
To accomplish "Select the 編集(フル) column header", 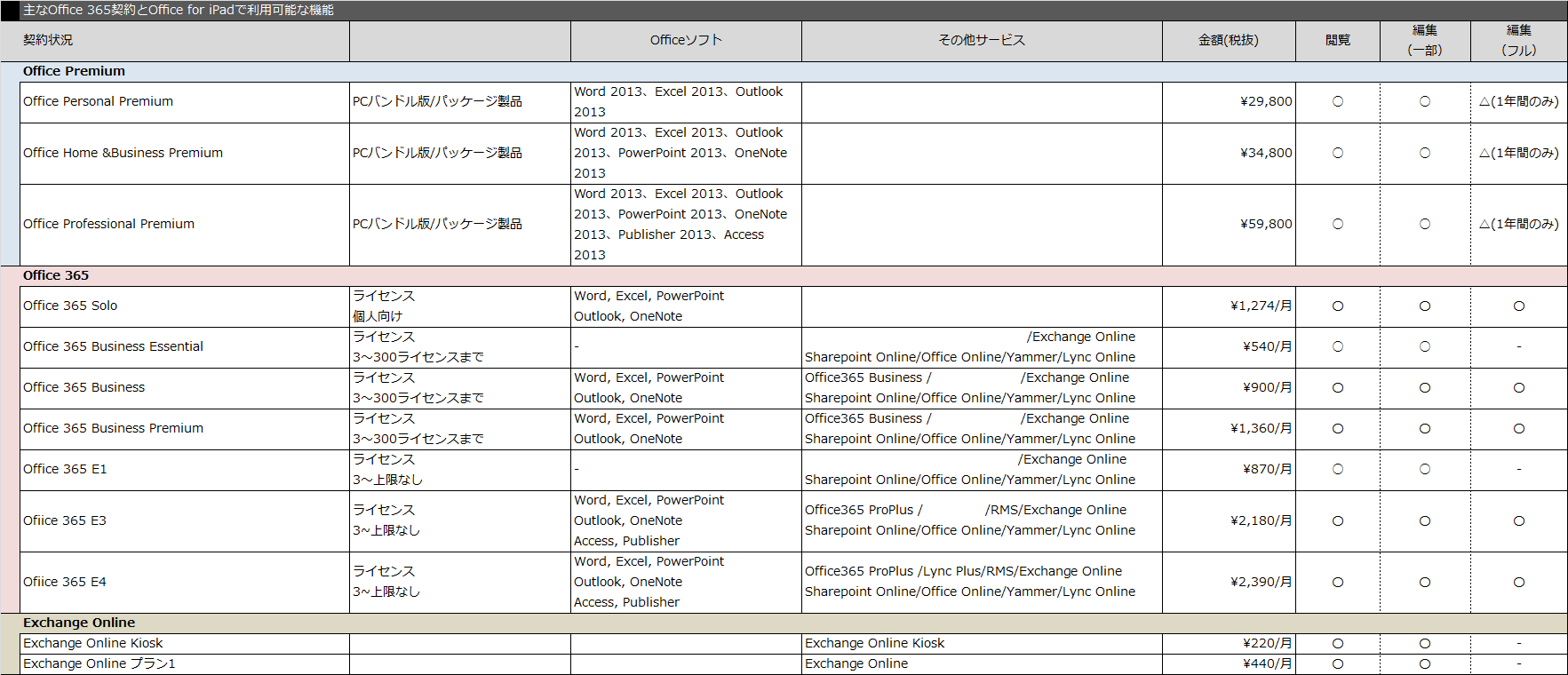I will (x=1519, y=41).
